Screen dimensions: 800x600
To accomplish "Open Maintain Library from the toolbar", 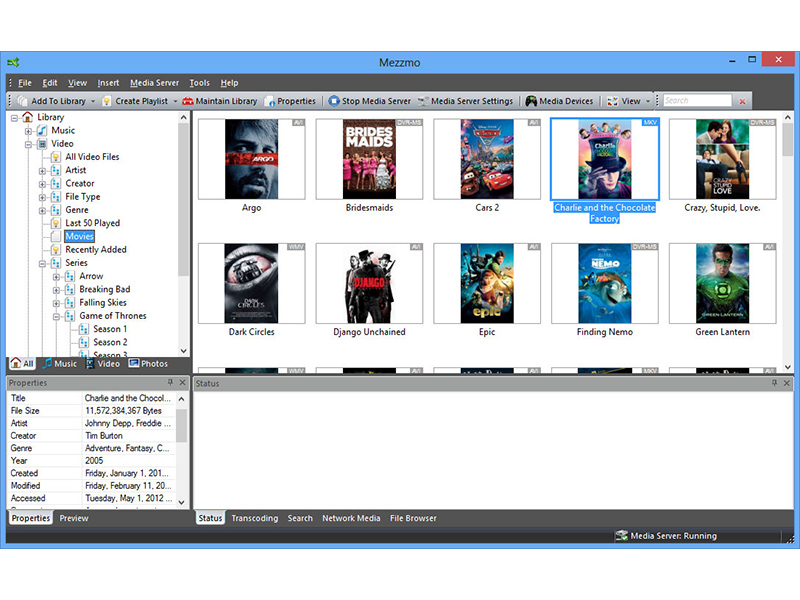I will tap(220, 101).
